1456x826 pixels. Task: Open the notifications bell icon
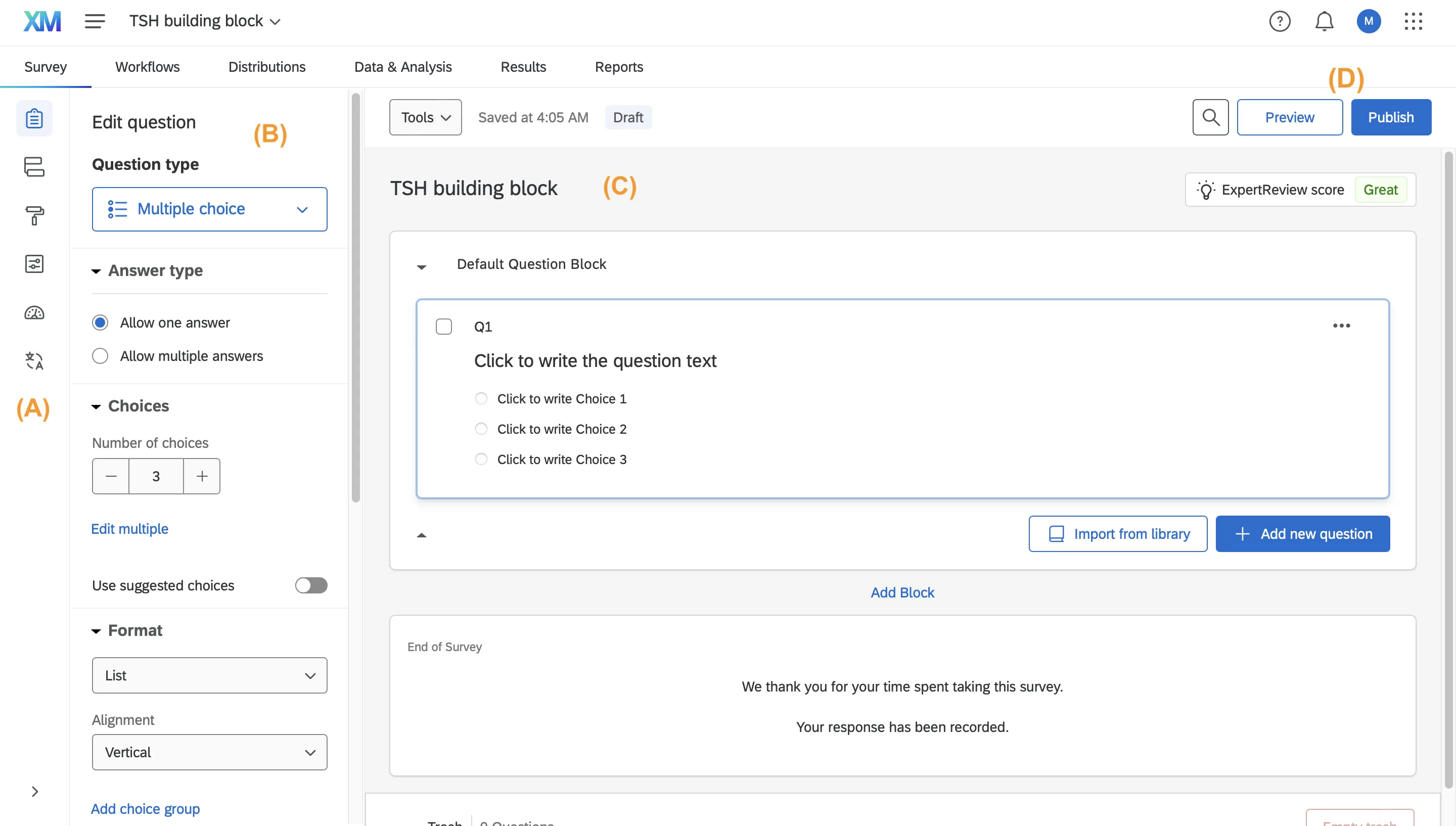point(1324,22)
